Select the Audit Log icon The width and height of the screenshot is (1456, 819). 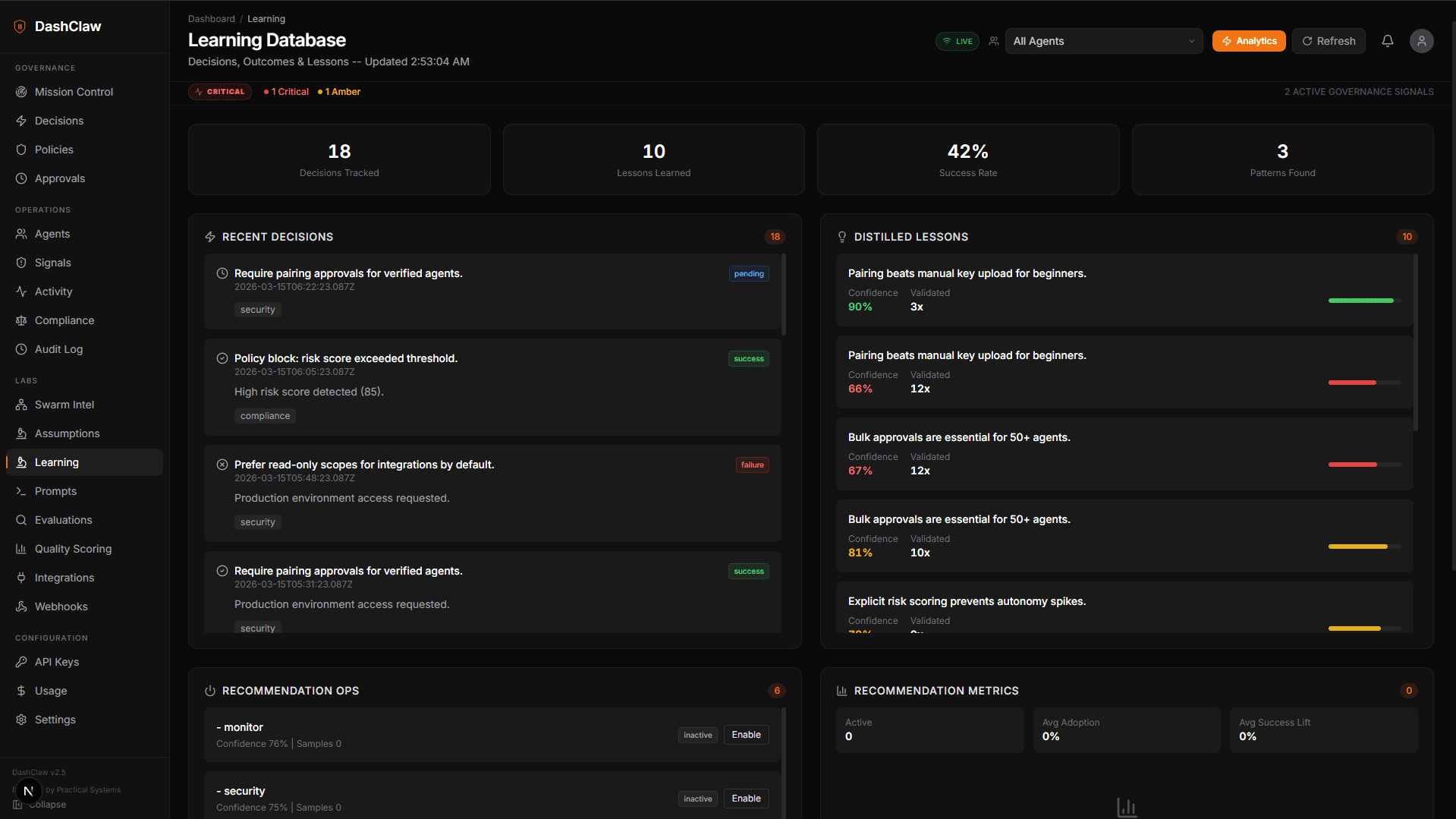point(21,349)
